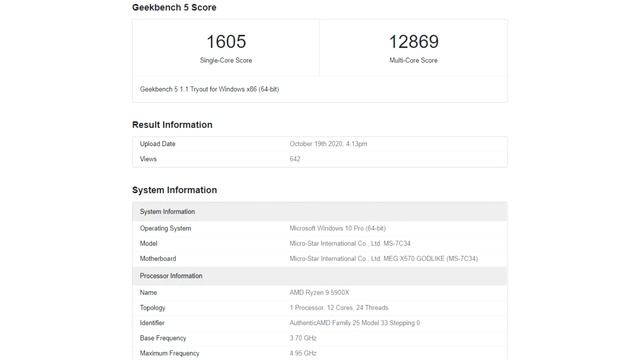This screenshot has height=360, width=640.
Task: Click the Views label
Action: pos(148,159)
